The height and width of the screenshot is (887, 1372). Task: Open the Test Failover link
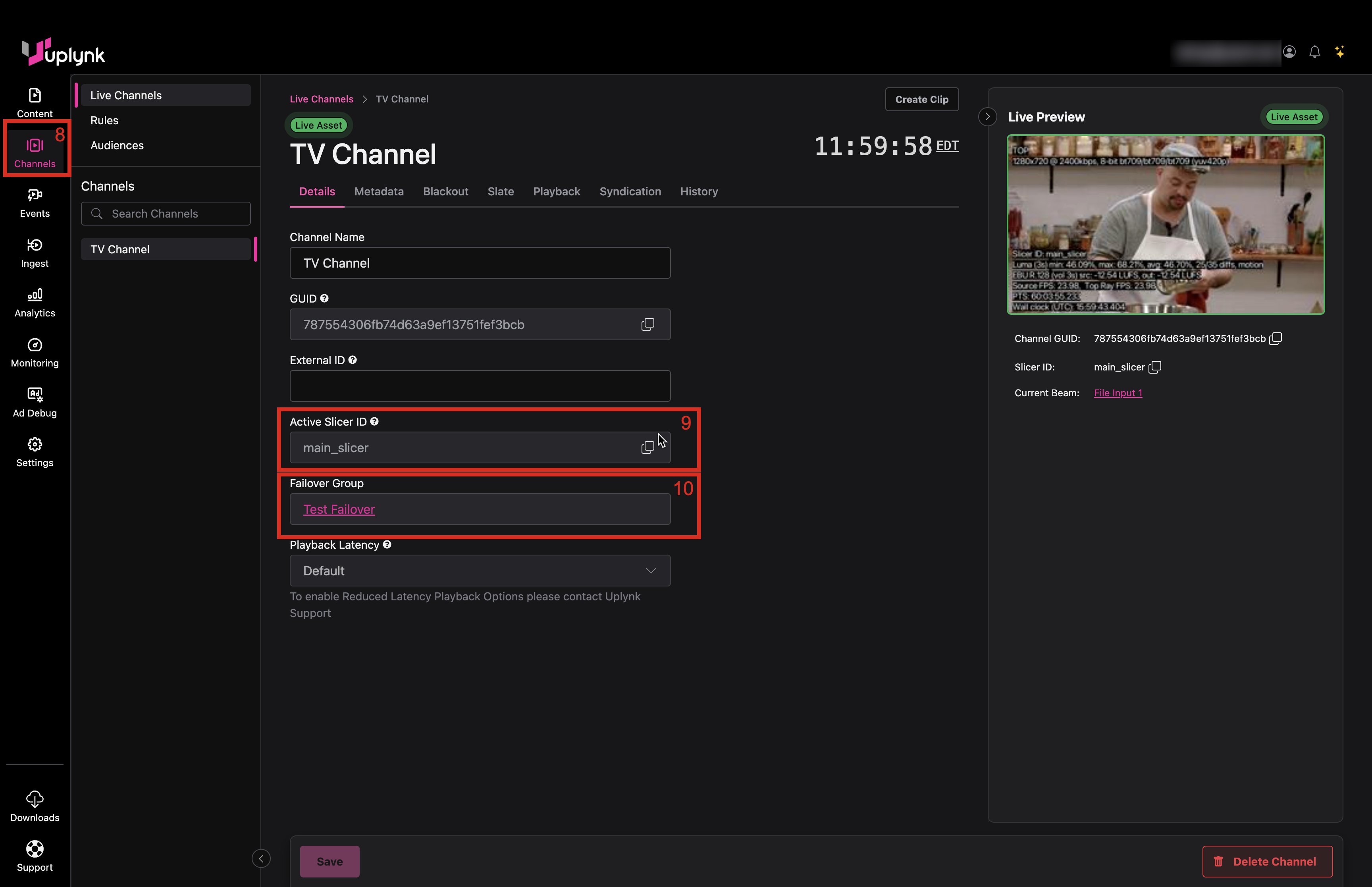coord(339,509)
